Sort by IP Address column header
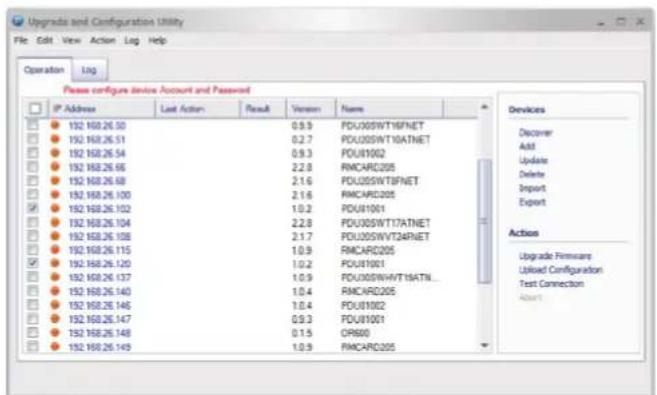Viewport: 657px width, 395px height. coord(103,109)
